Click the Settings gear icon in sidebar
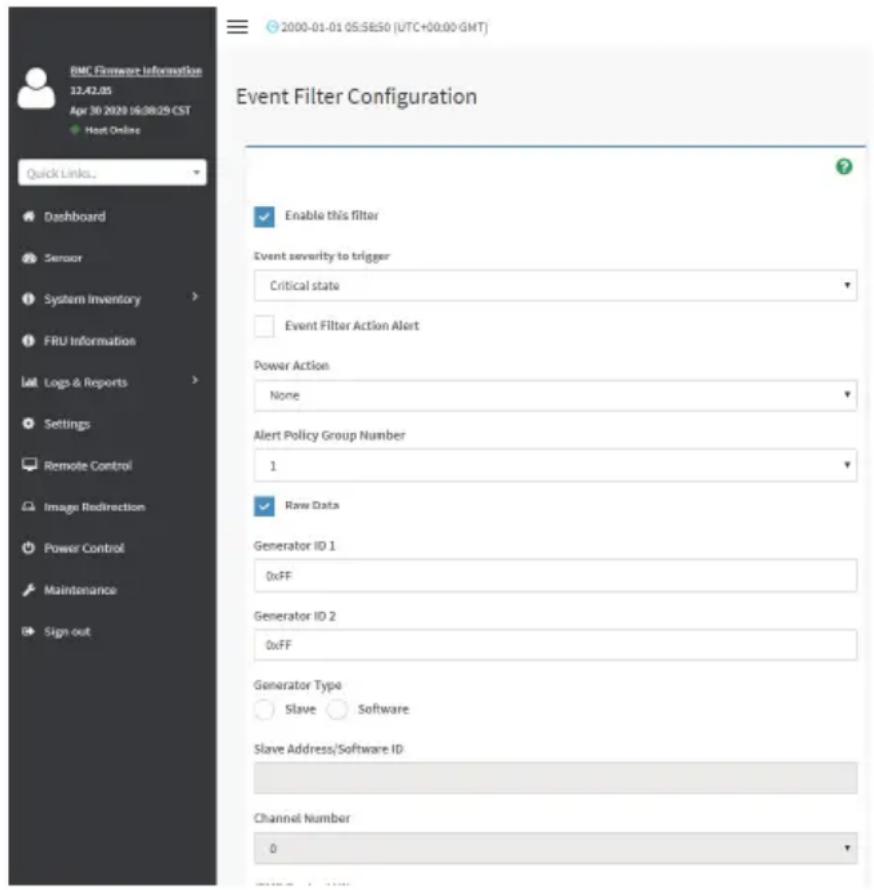 (28, 423)
